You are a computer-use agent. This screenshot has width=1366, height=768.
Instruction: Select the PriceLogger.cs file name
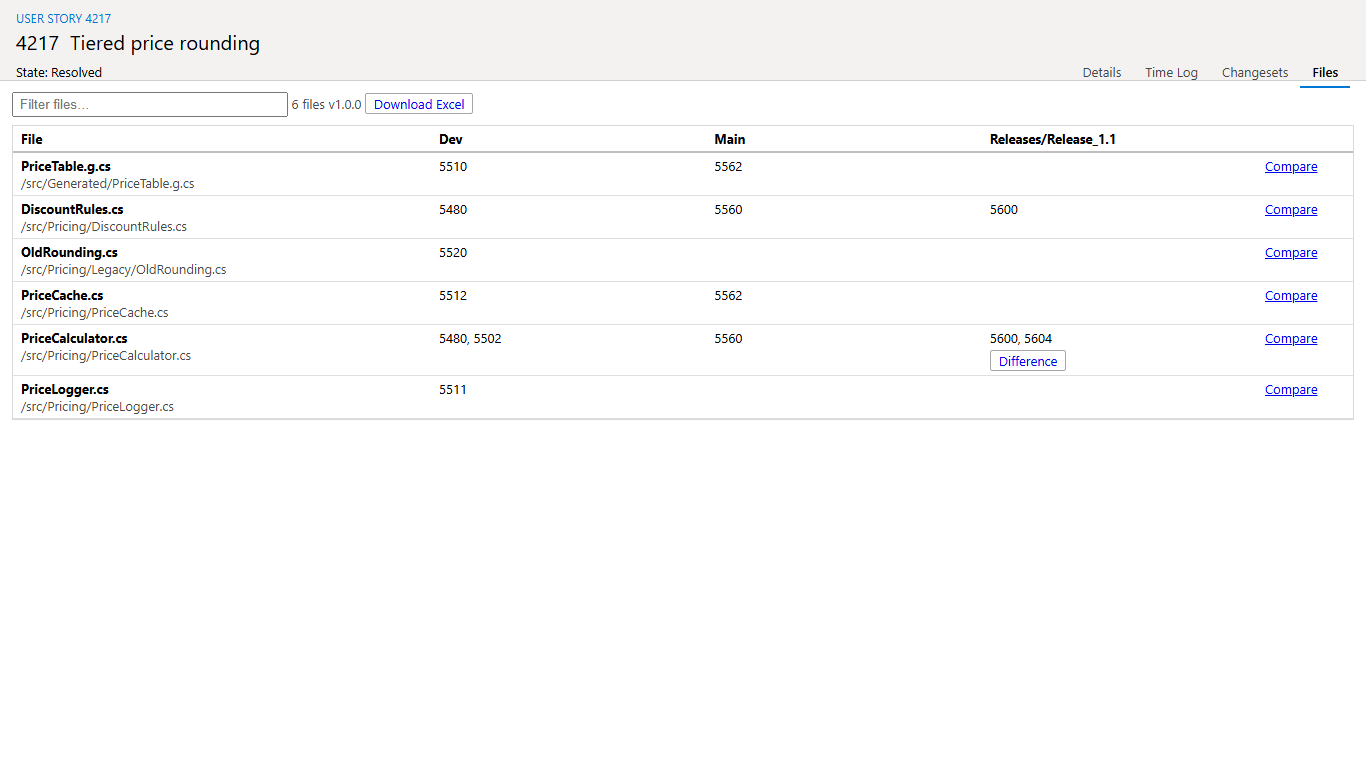(x=65, y=390)
